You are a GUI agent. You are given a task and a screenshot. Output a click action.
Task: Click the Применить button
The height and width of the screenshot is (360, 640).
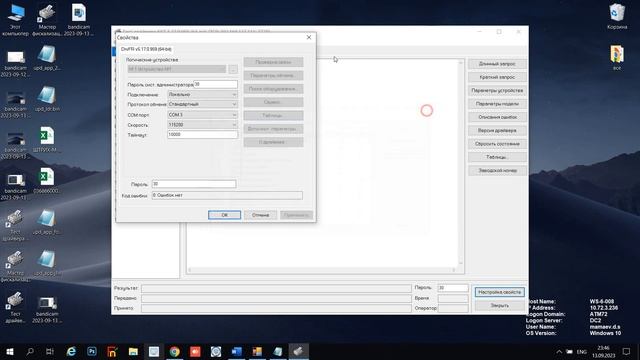(x=296, y=215)
